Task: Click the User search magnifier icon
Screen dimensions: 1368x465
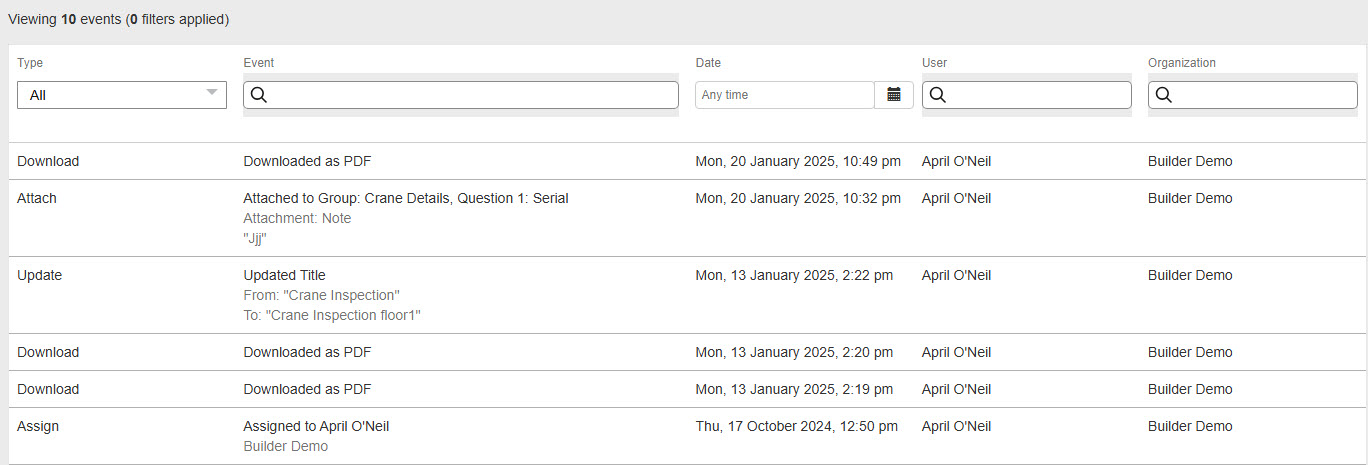Action: [x=937, y=95]
